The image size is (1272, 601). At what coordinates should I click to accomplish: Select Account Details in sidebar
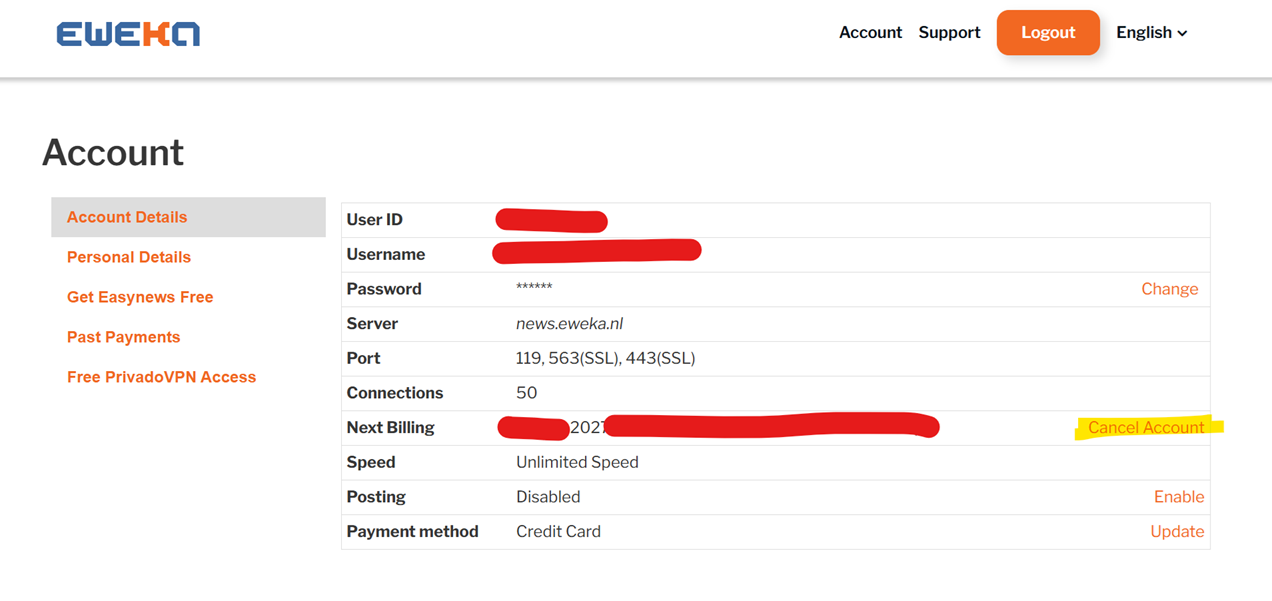[127, 217]
